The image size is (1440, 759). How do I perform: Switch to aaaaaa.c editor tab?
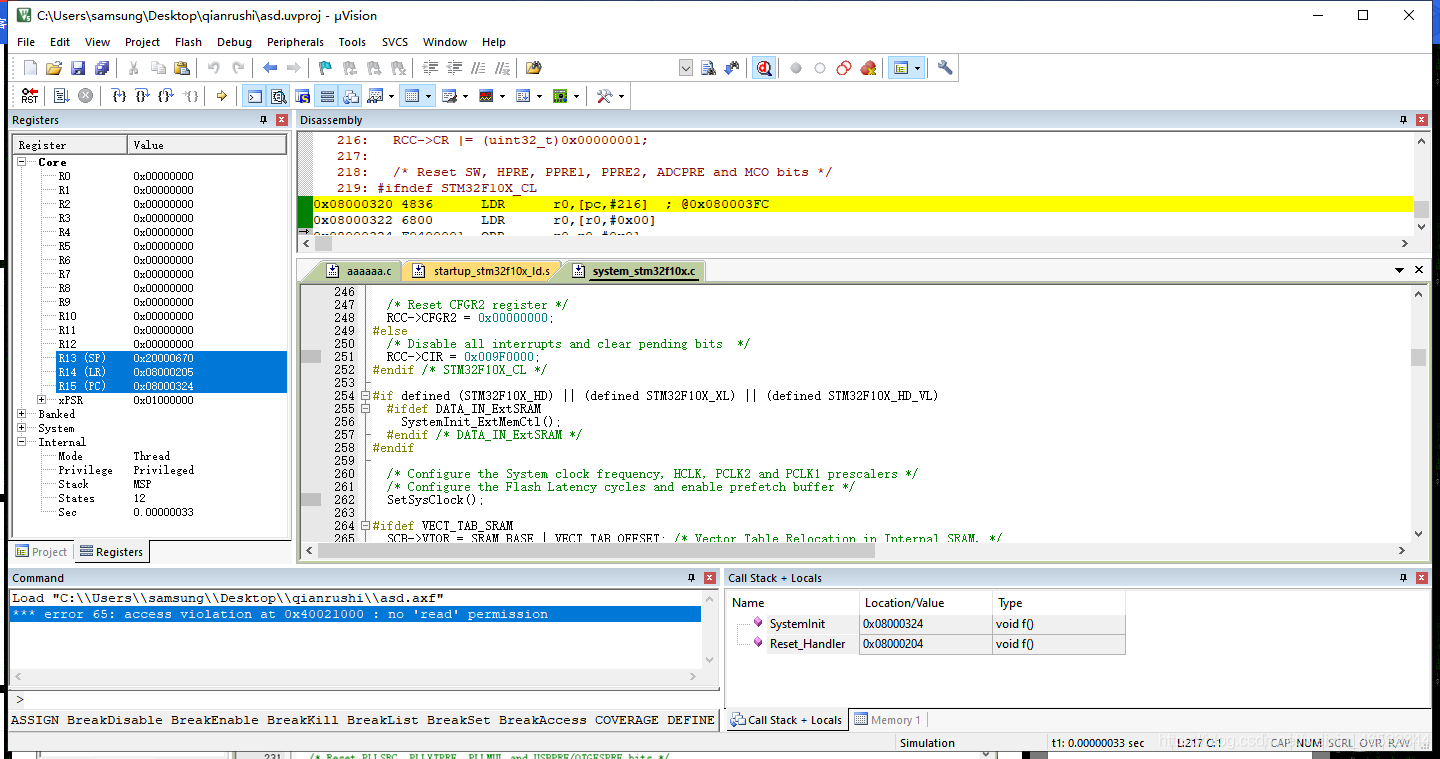click(x=361, y=271)
